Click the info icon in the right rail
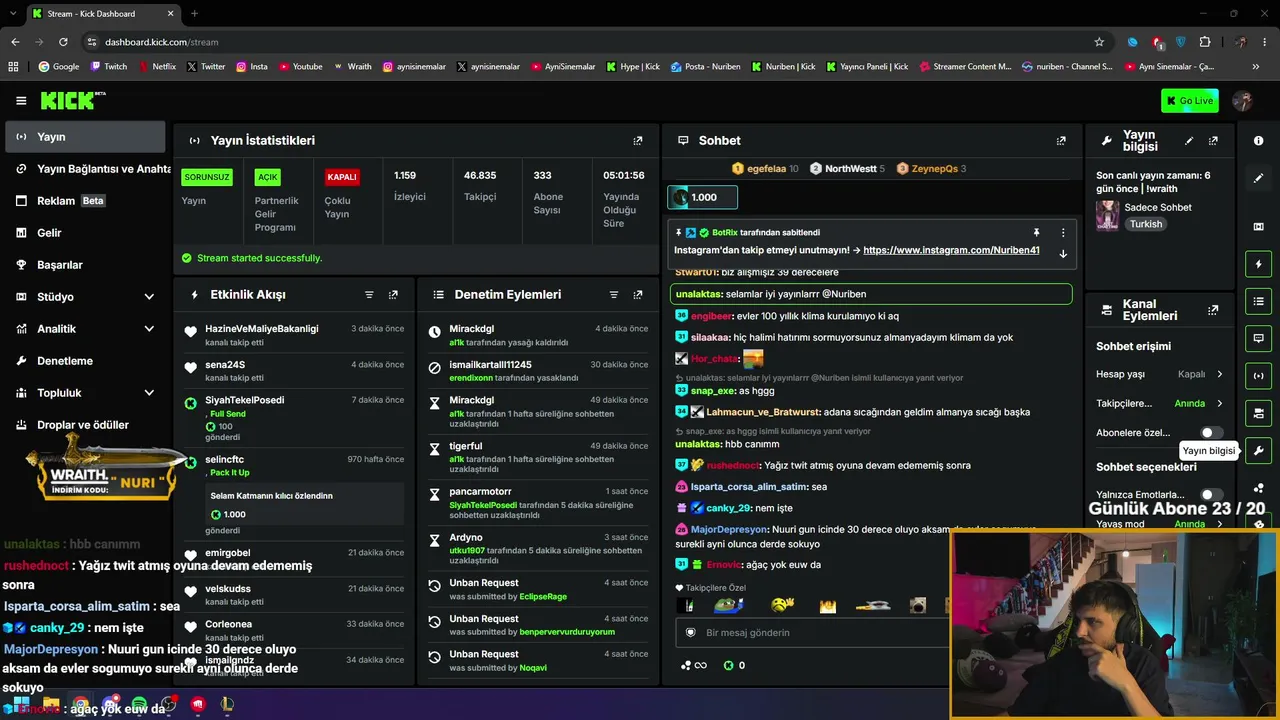This screenshot has width=1280, height=720. tap(1258, 141)
